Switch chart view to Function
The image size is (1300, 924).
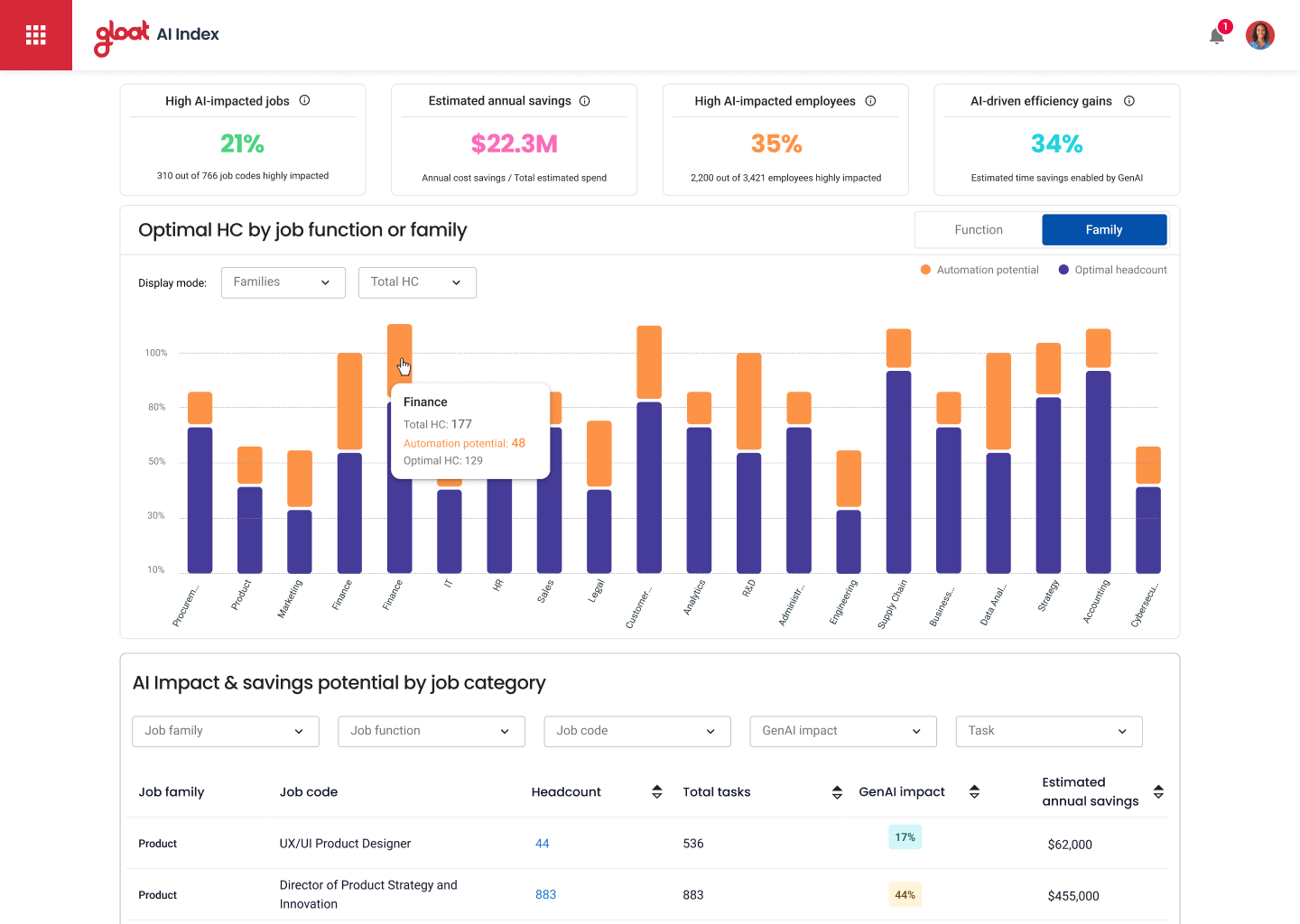(979, 230)
